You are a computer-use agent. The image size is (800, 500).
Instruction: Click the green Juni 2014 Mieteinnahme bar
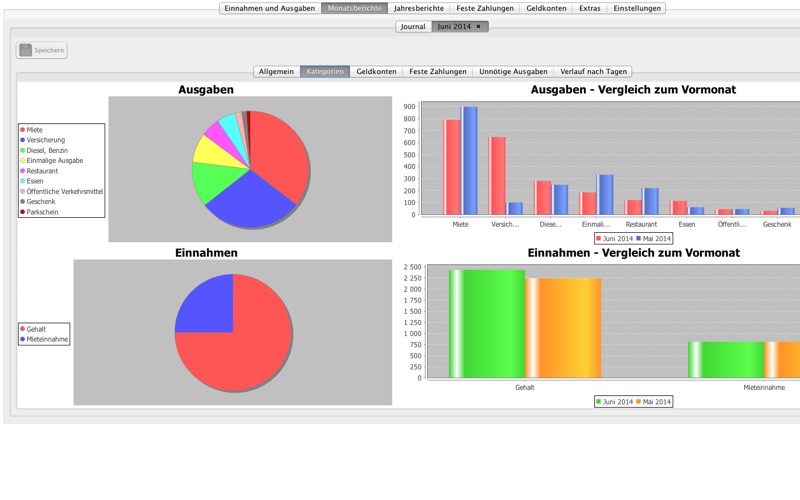[x=726, y=360]
